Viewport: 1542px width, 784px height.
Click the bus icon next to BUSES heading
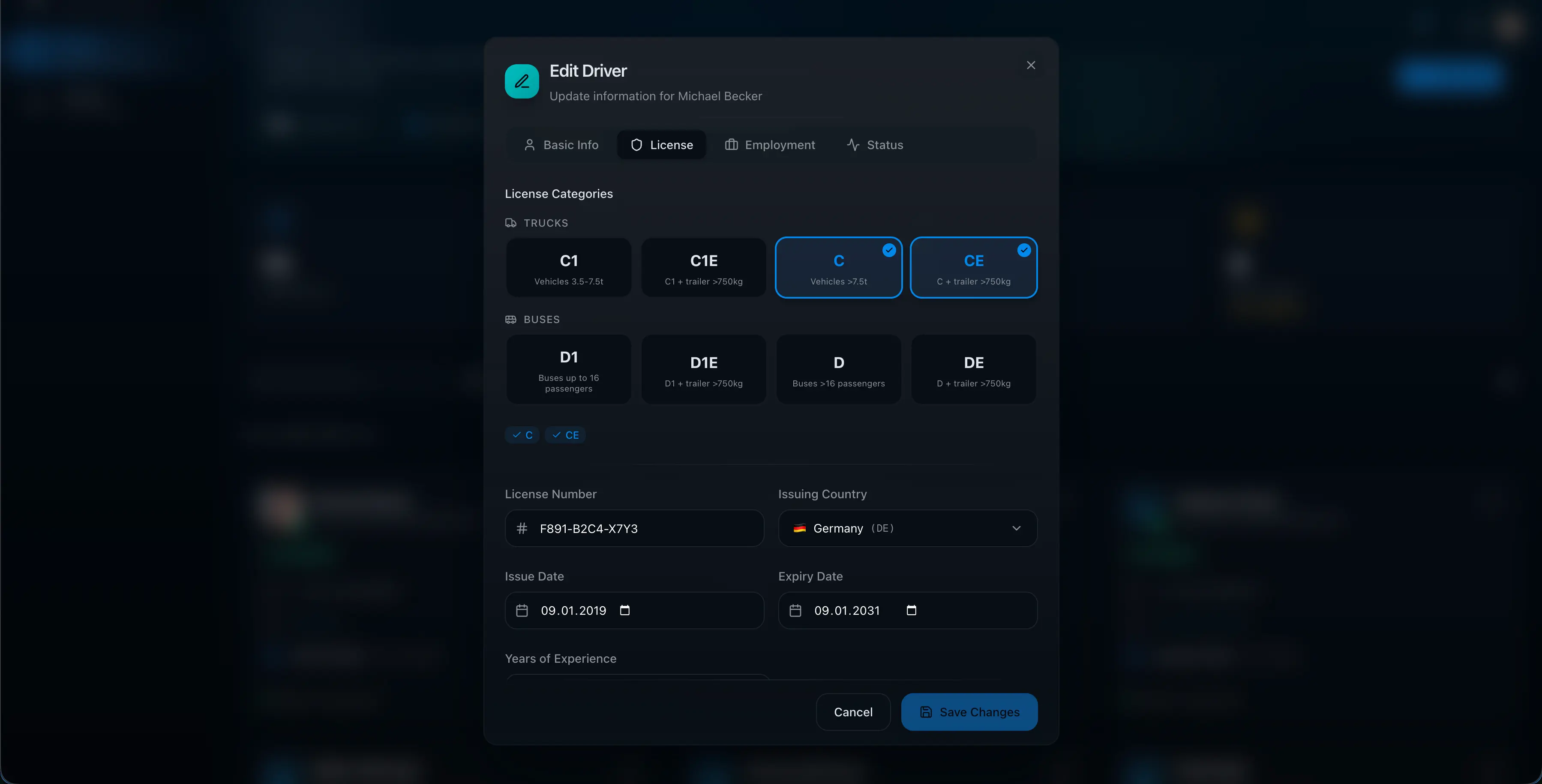point(510,319)
